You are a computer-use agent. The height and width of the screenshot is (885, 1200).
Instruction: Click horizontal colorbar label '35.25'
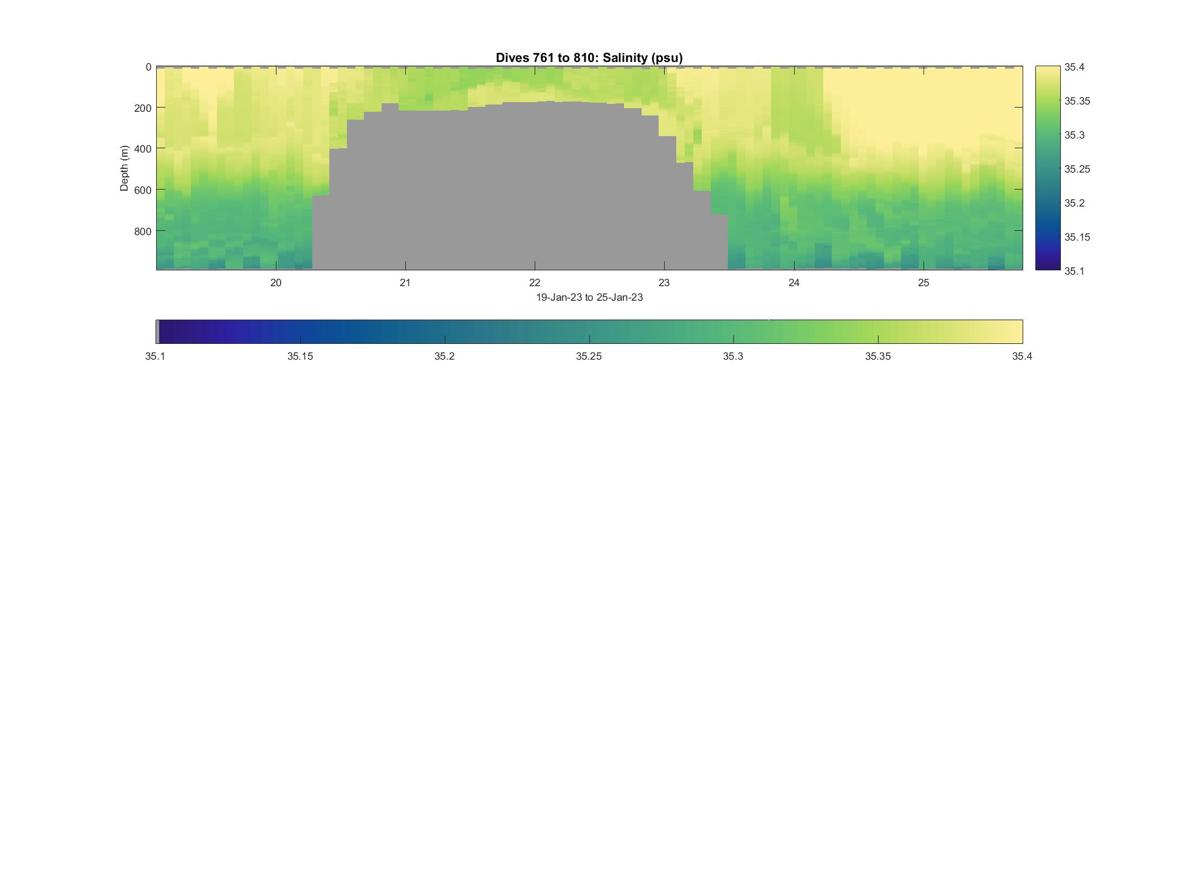tap(589, 356)
